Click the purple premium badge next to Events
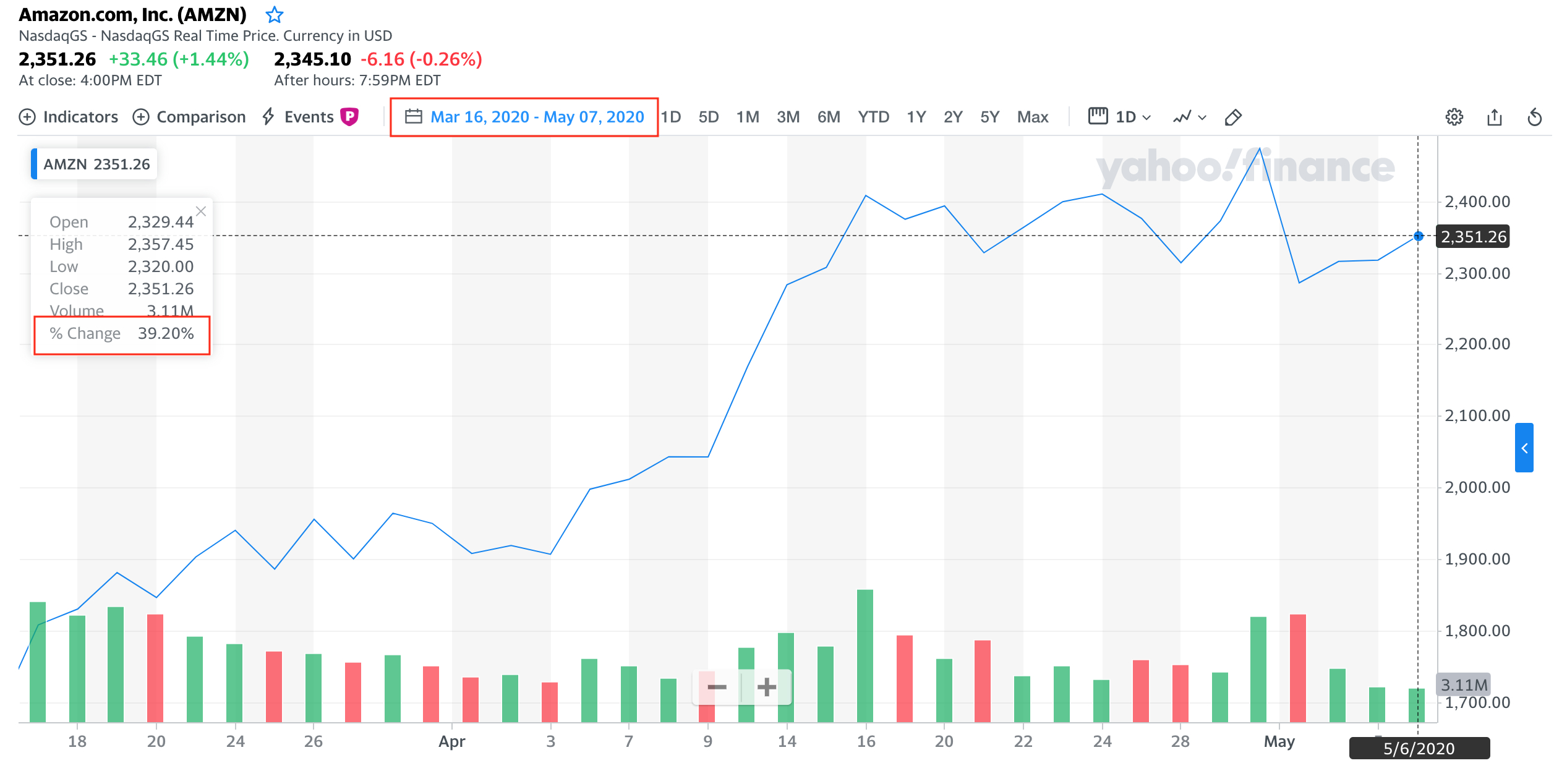 click(349, 116)
